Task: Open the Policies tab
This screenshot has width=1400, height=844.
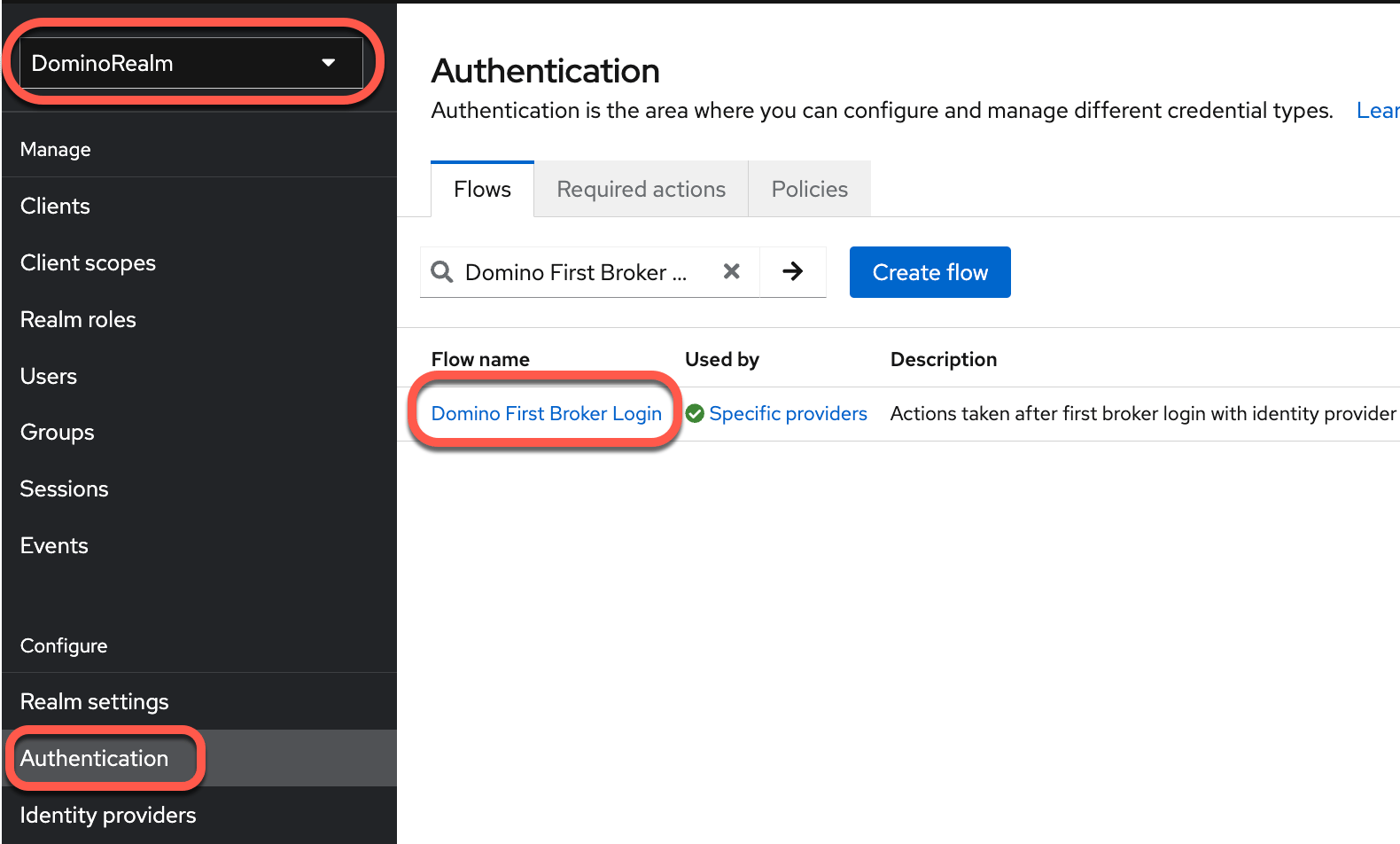Action: pos(810,189)
